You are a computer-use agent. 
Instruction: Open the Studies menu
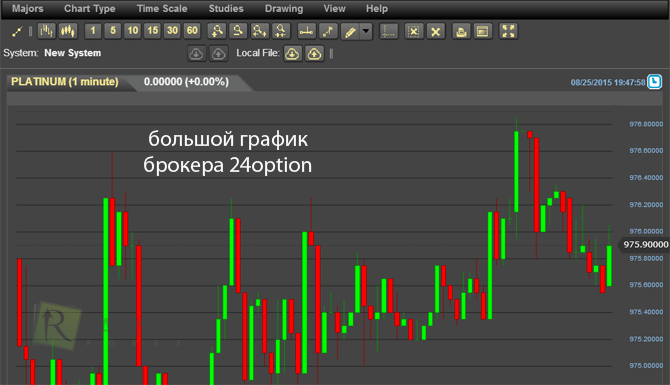point(226,9)
